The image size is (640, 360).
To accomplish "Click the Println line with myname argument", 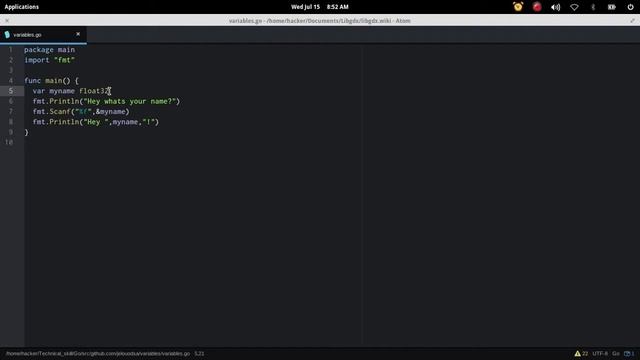I will click(x=96, y=122).
